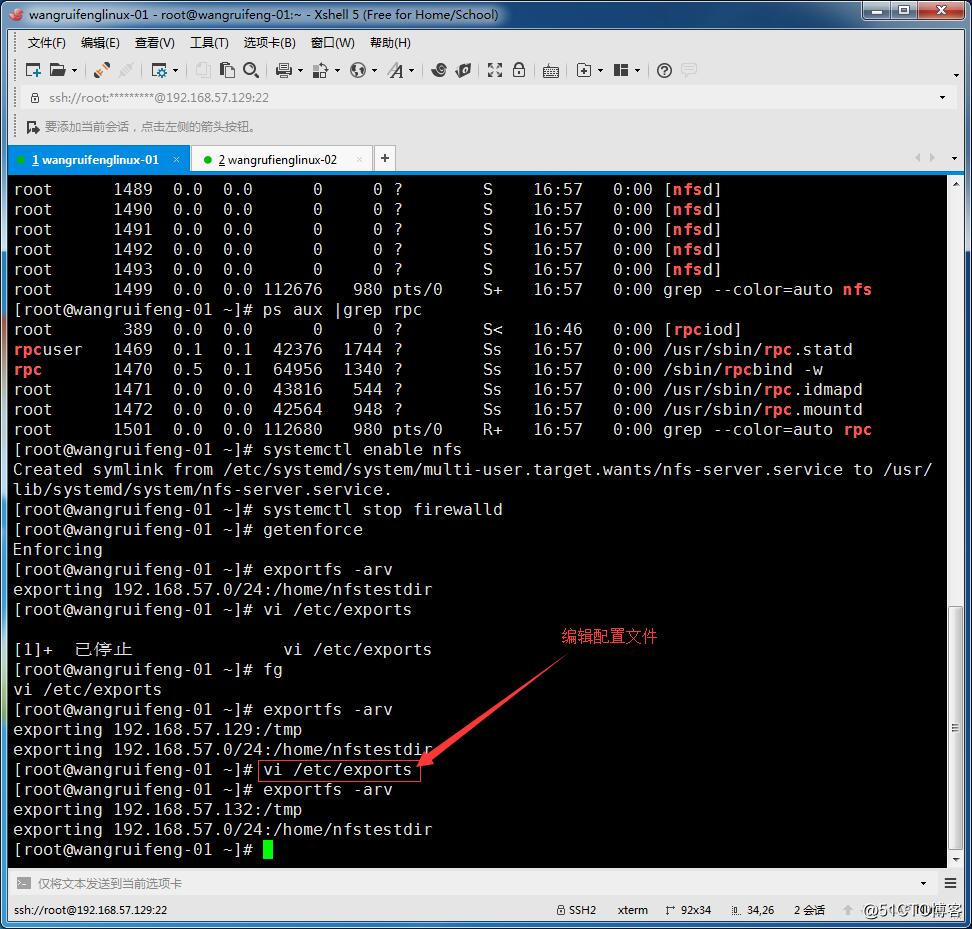This screenshot has width=972, height=929.
Task: Click the terminal scrollbar up arrow
Action: coord(955,185)
